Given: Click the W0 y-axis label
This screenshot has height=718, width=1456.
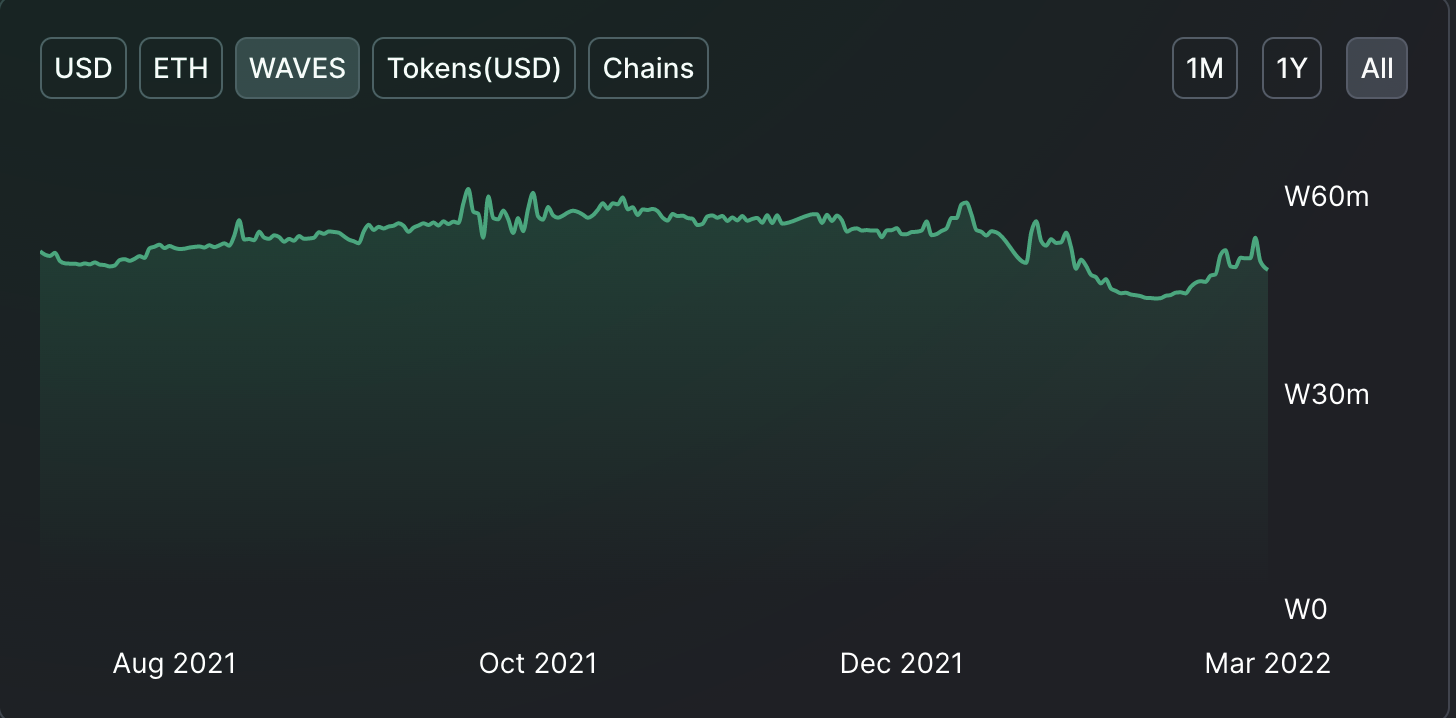Looking at the screenshot, I should (x=1305, y=608).
